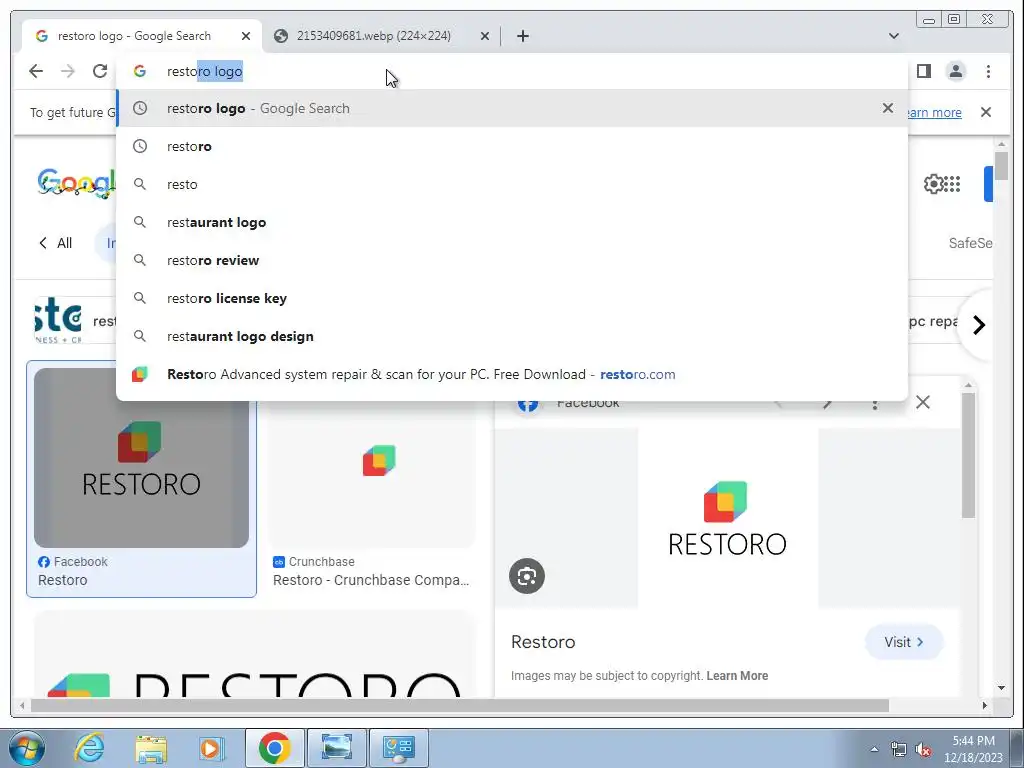Dismiss the info bar with its close X
This screenshot has width=1024, height=768.
click(985, 112)
